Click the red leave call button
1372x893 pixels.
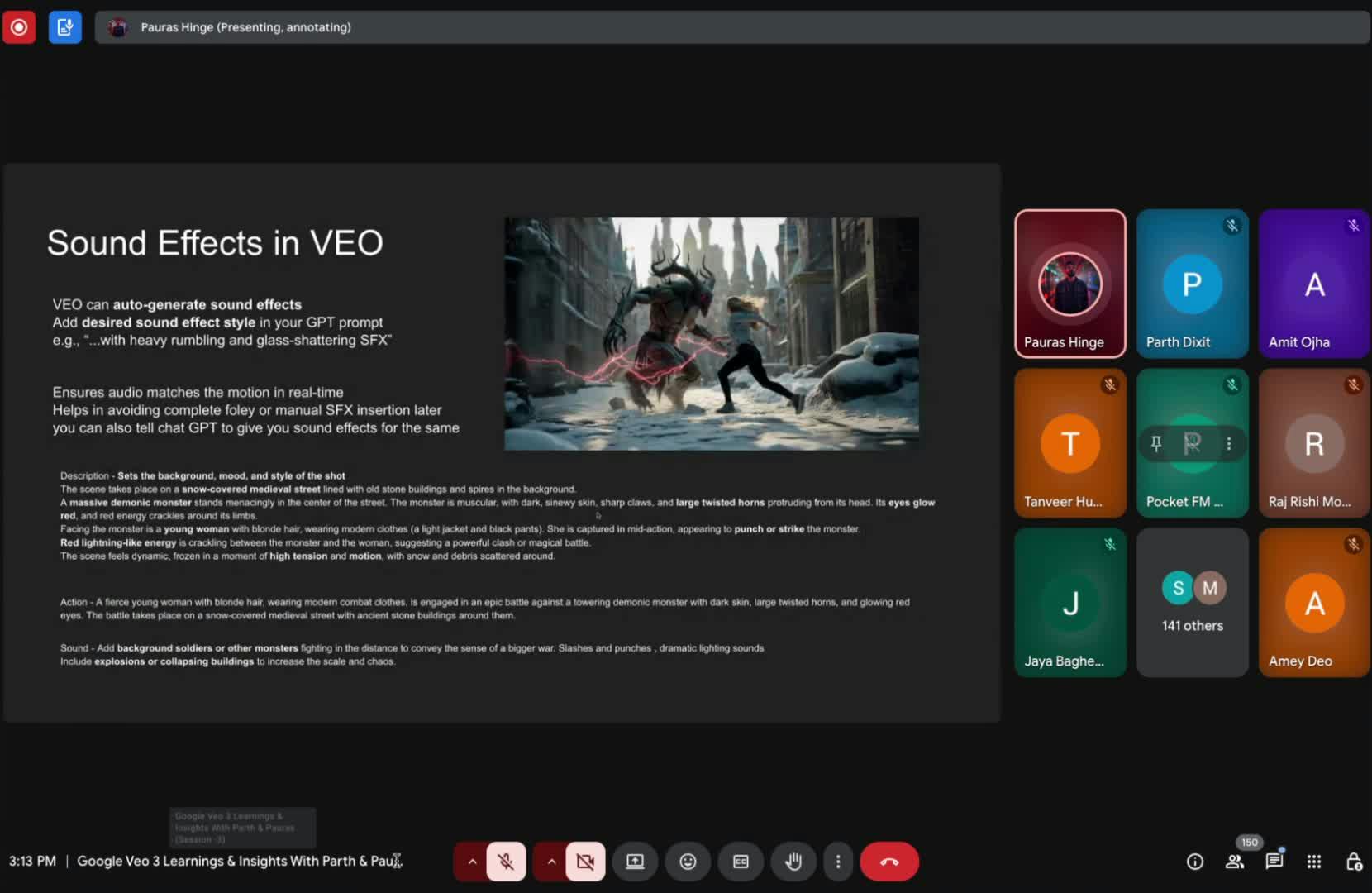tap(889, 862)
